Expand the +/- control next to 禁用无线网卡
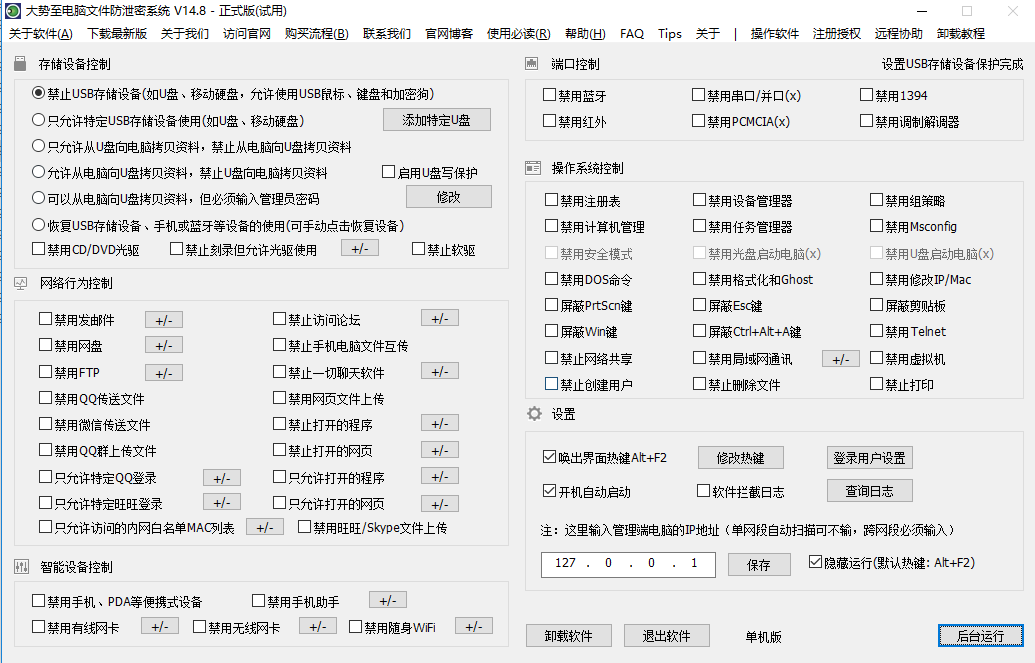1035x663 pixels. (316, 626)
